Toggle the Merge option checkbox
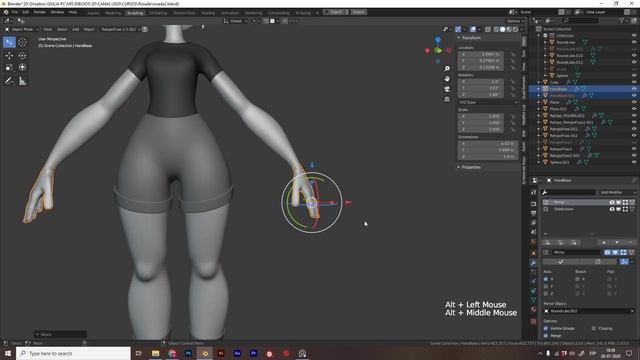Image resolution: width=640 pixels, height=360 pixels. pyautogui.click(x=546, y=336)
